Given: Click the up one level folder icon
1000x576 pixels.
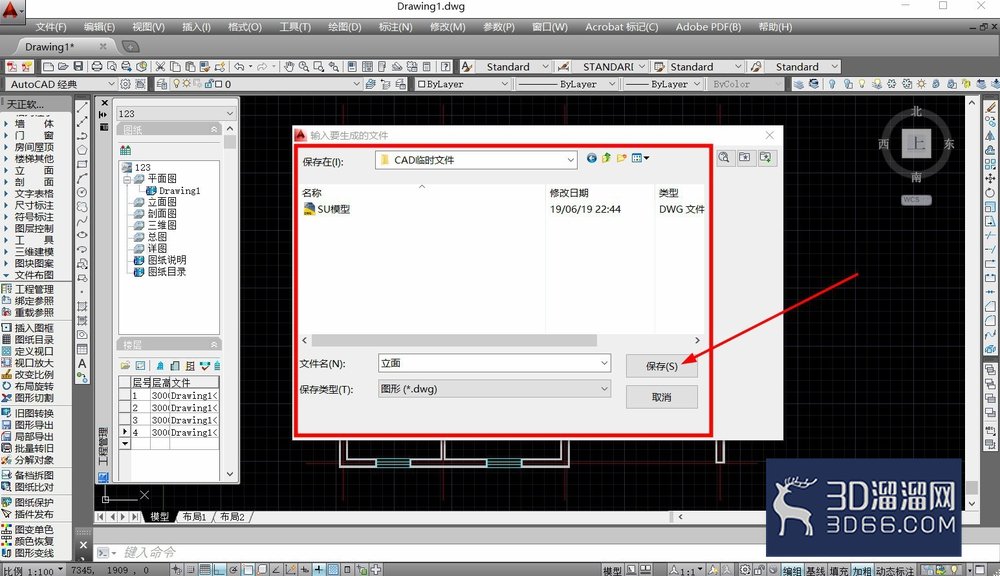Looking at the screenshot, I should (606, 158).
